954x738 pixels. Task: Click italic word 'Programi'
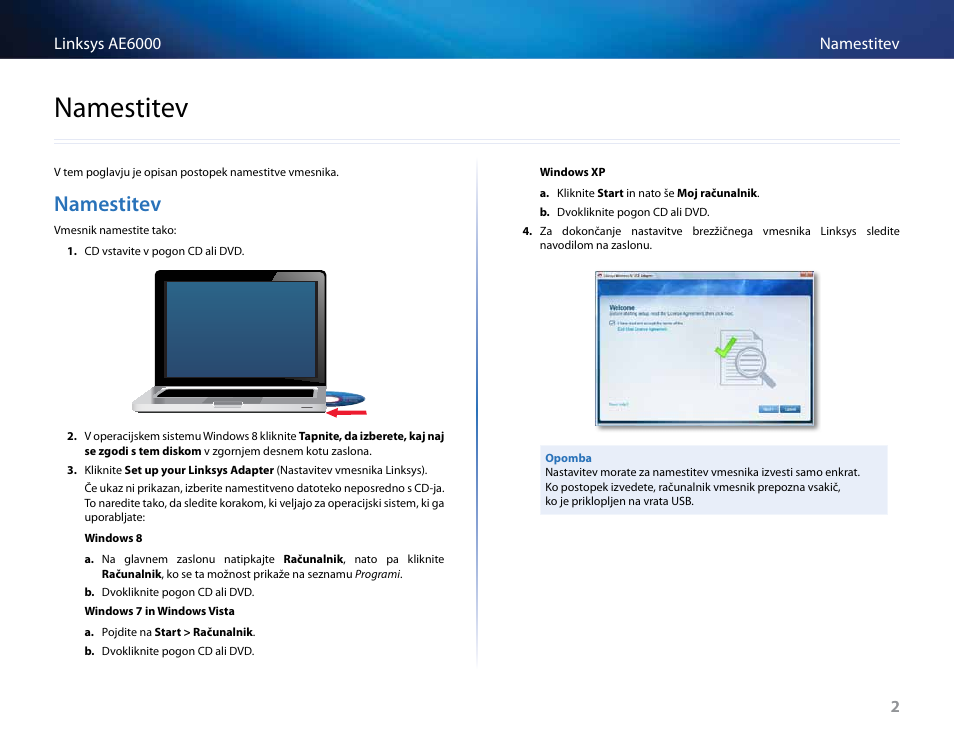point(377,574)
